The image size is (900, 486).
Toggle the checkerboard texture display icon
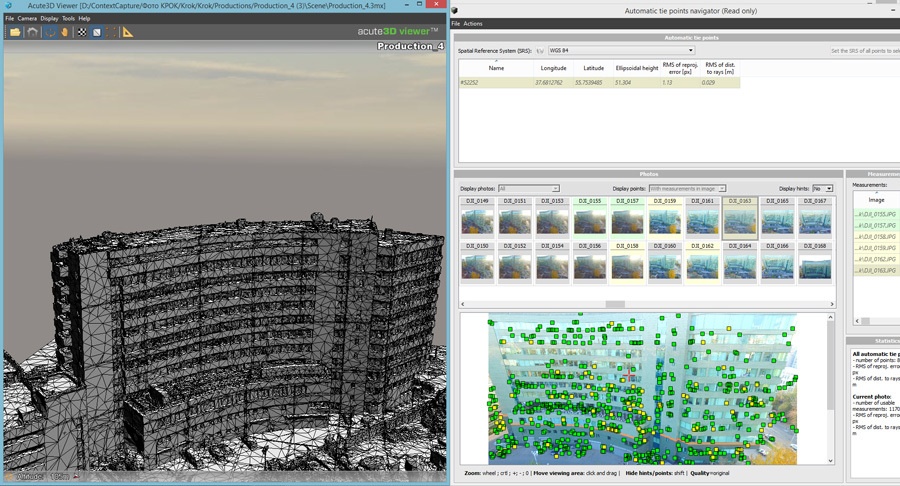(x=82, y=32)
